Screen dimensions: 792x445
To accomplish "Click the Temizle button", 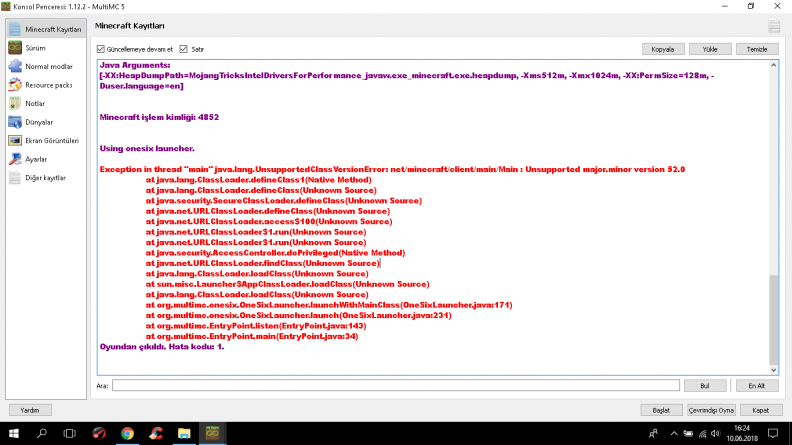I will click(x=757, y=49).
